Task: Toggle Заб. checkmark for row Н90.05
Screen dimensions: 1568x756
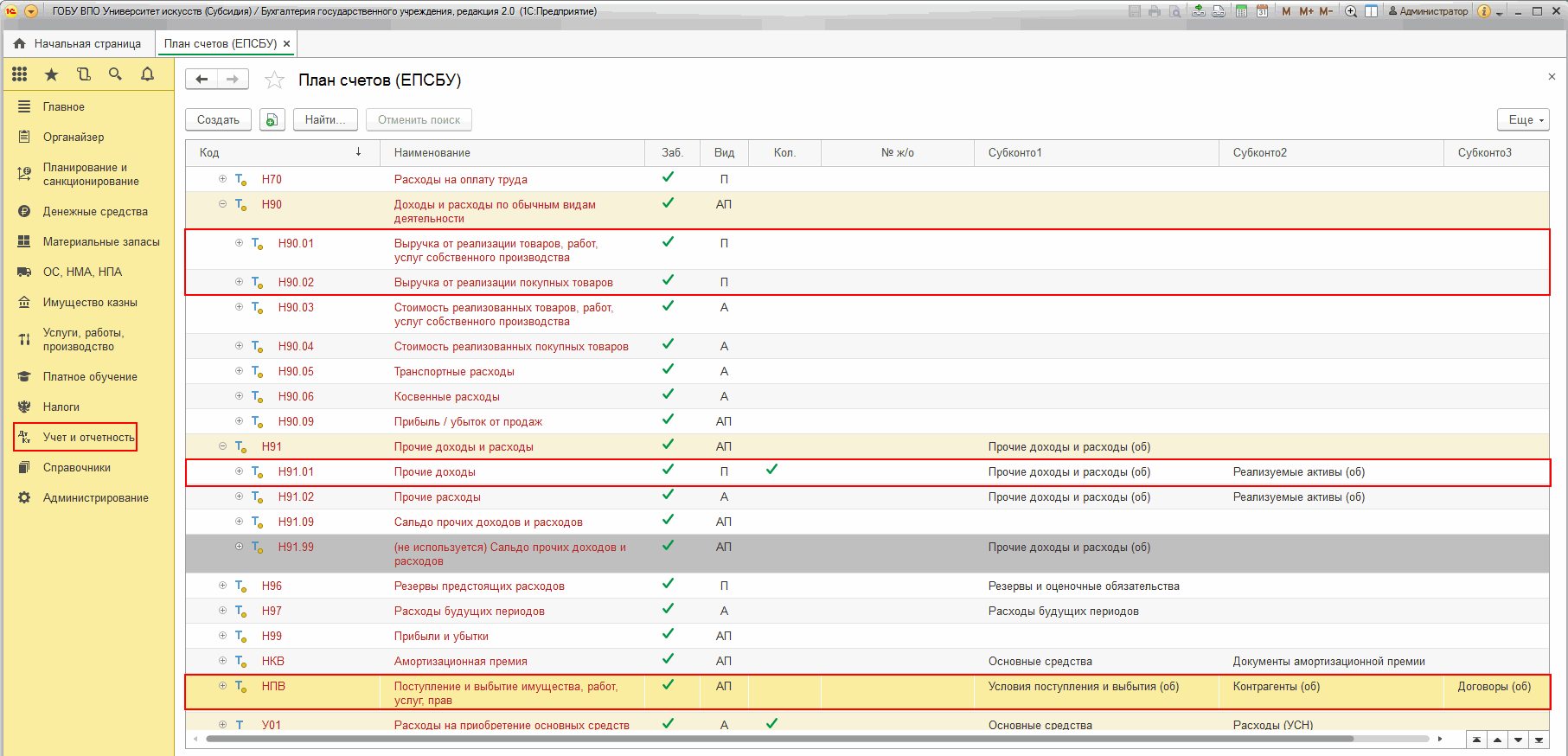Action: [668, 369]
